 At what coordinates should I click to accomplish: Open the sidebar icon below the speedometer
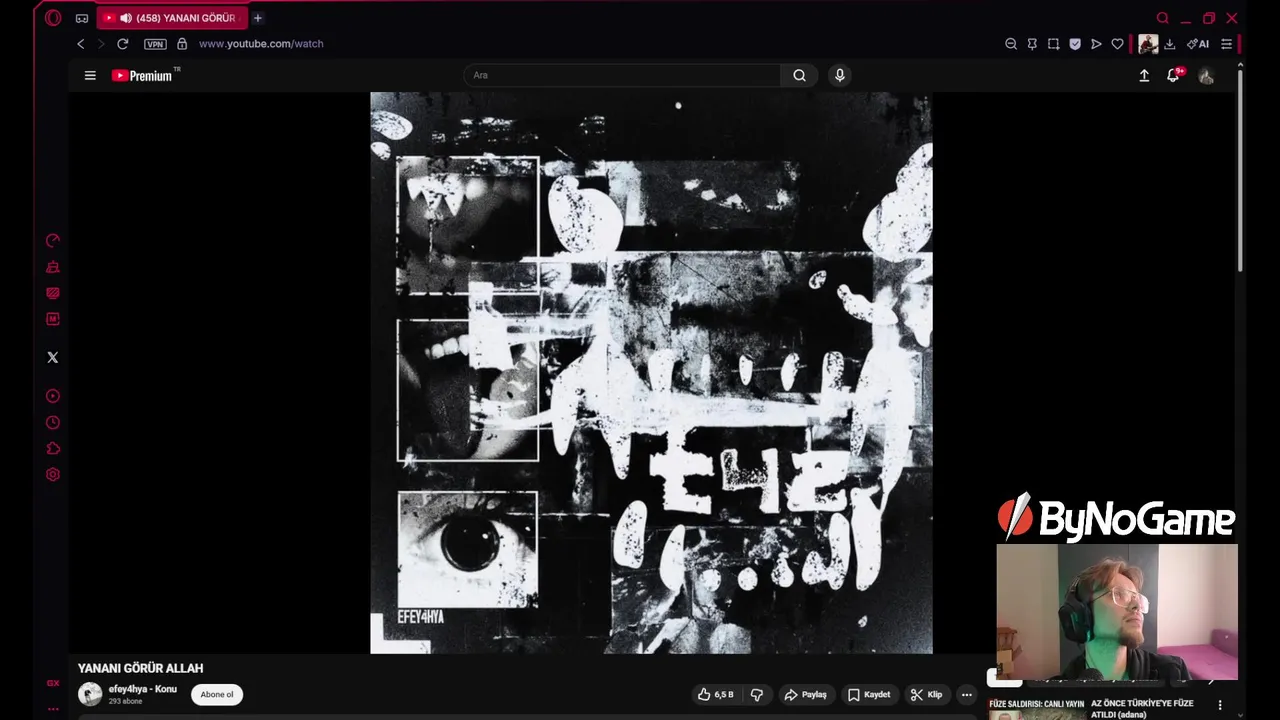(53, 267)
